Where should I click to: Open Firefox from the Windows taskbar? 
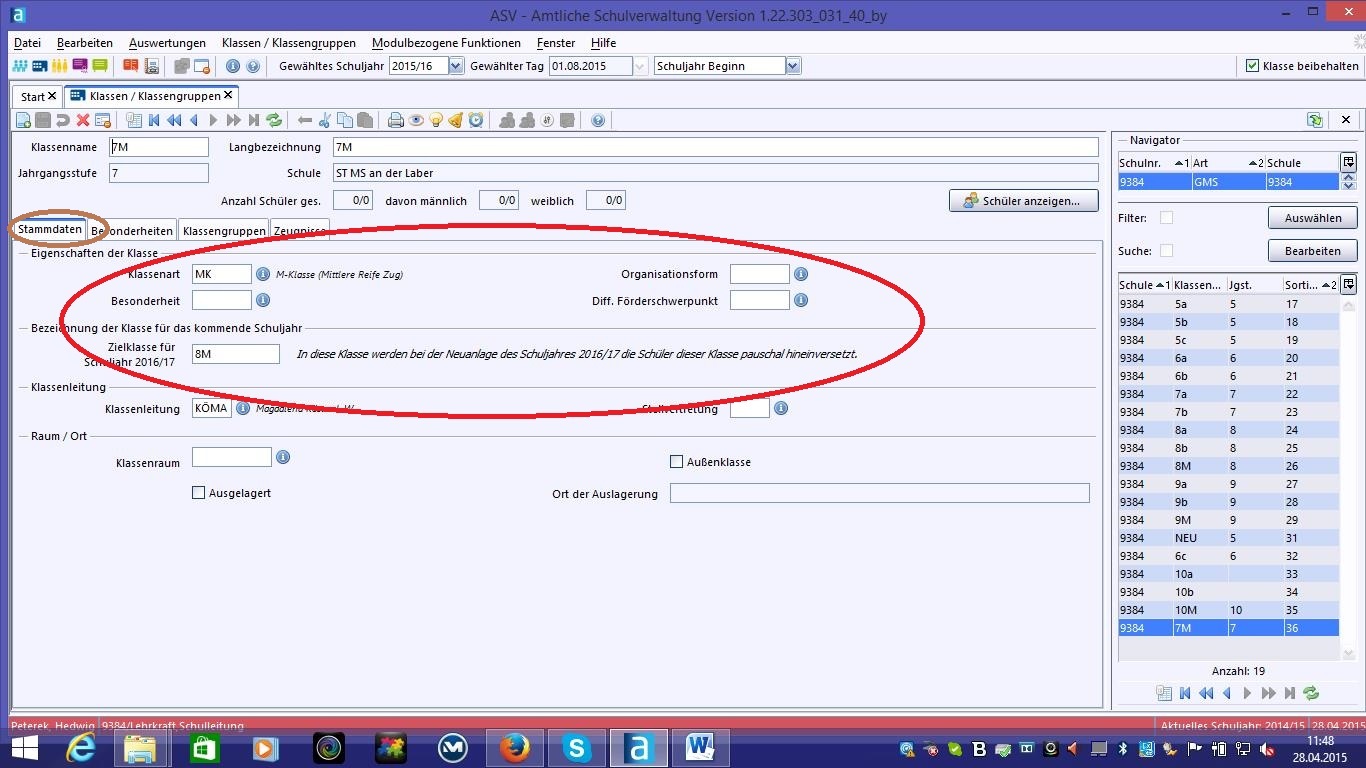[x=515, y=747]
